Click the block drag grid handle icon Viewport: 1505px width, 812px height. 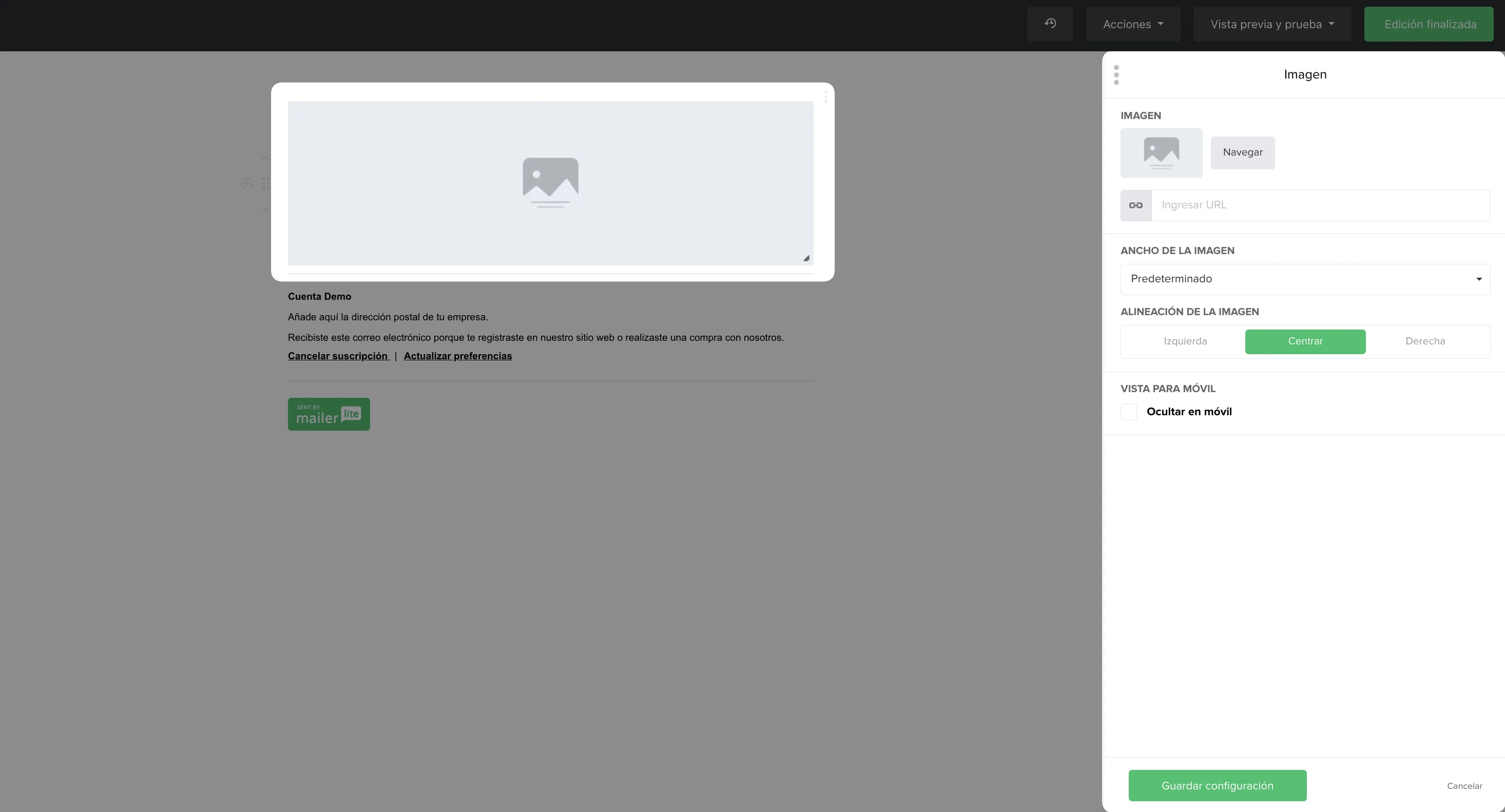tap(266, 183)
